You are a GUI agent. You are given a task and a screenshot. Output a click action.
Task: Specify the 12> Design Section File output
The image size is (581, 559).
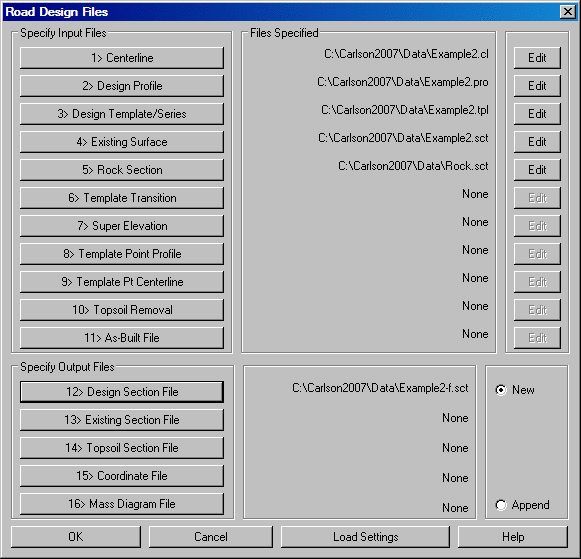coord(122,392)
